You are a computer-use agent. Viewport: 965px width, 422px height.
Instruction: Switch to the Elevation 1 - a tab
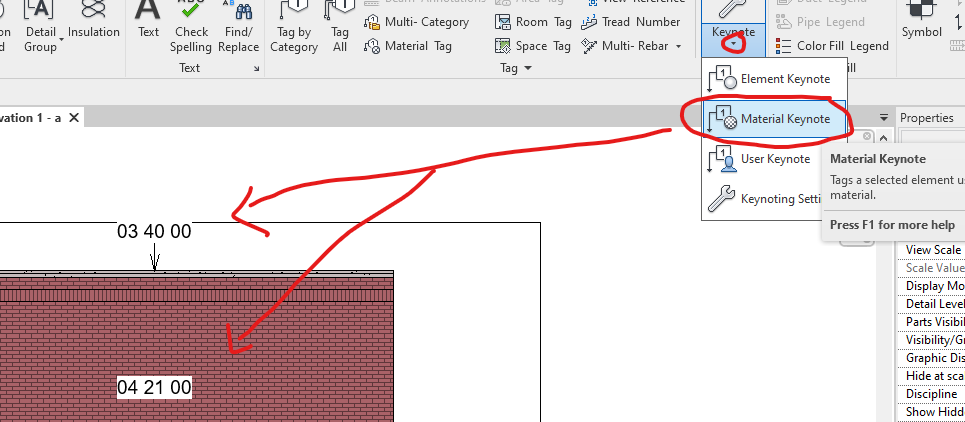click(x=31, y=118)
